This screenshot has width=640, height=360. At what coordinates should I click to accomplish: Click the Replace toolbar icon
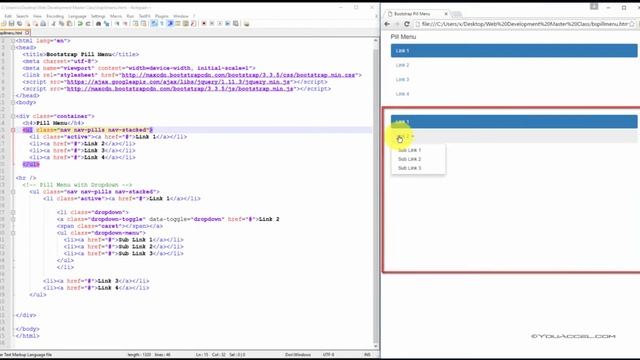107,24
